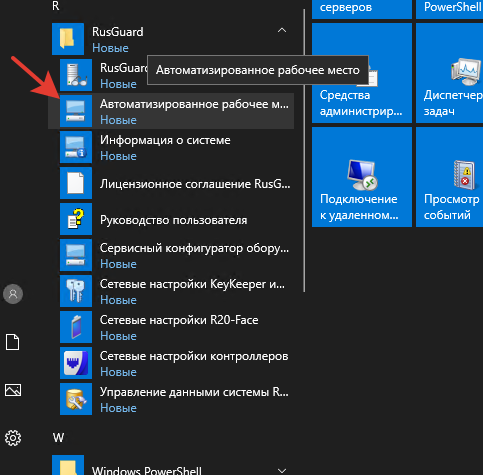Collapse the RusGuard folder chevron

282,31
